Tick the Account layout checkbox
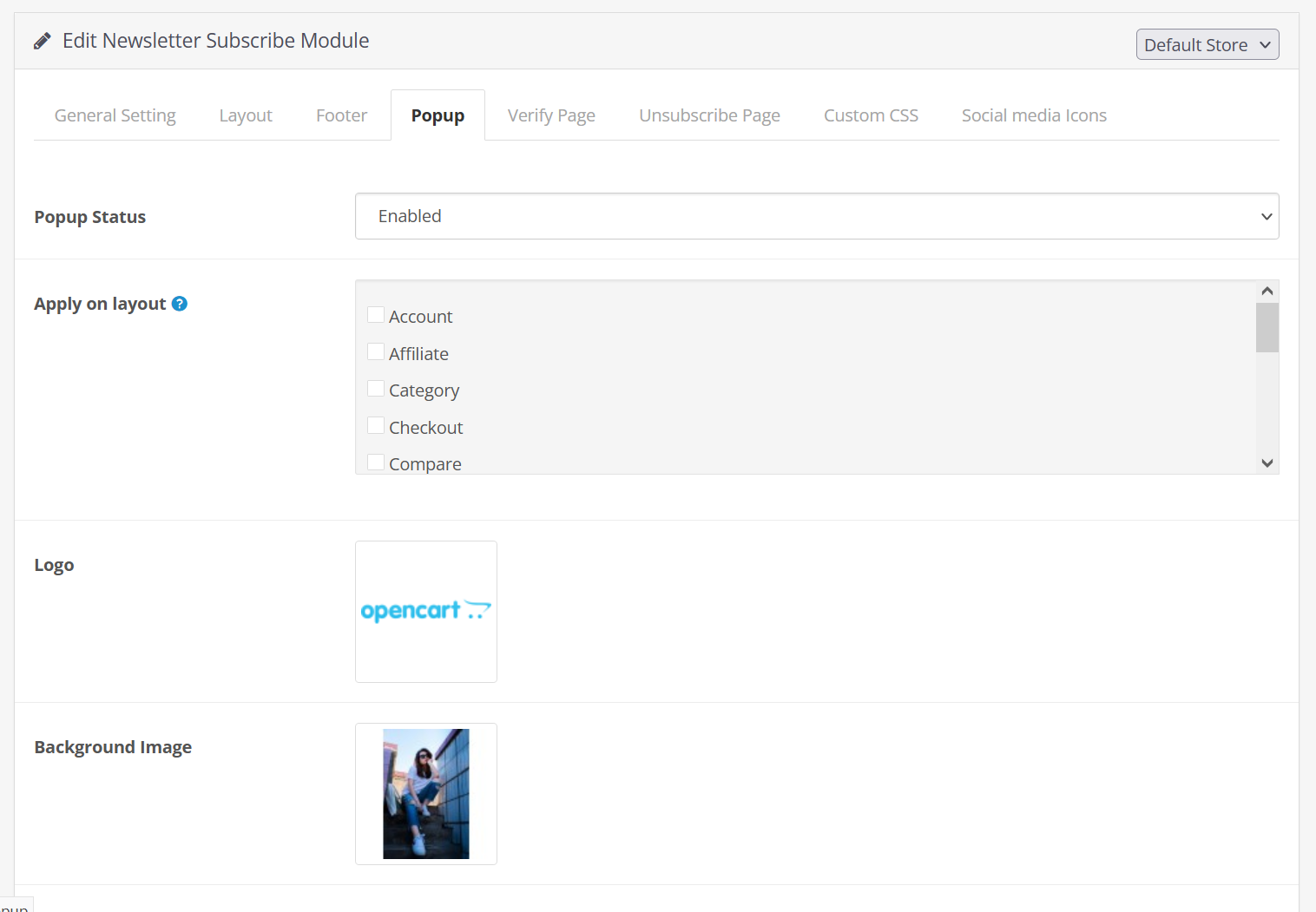This screenshot has width=1316, height=912. (x=376, y=315)
